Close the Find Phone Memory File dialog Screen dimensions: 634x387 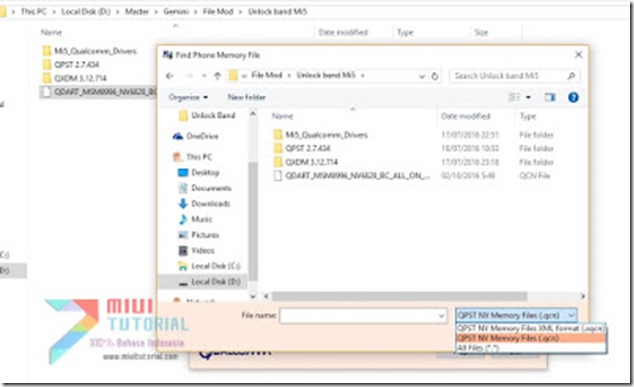(579, 55)
